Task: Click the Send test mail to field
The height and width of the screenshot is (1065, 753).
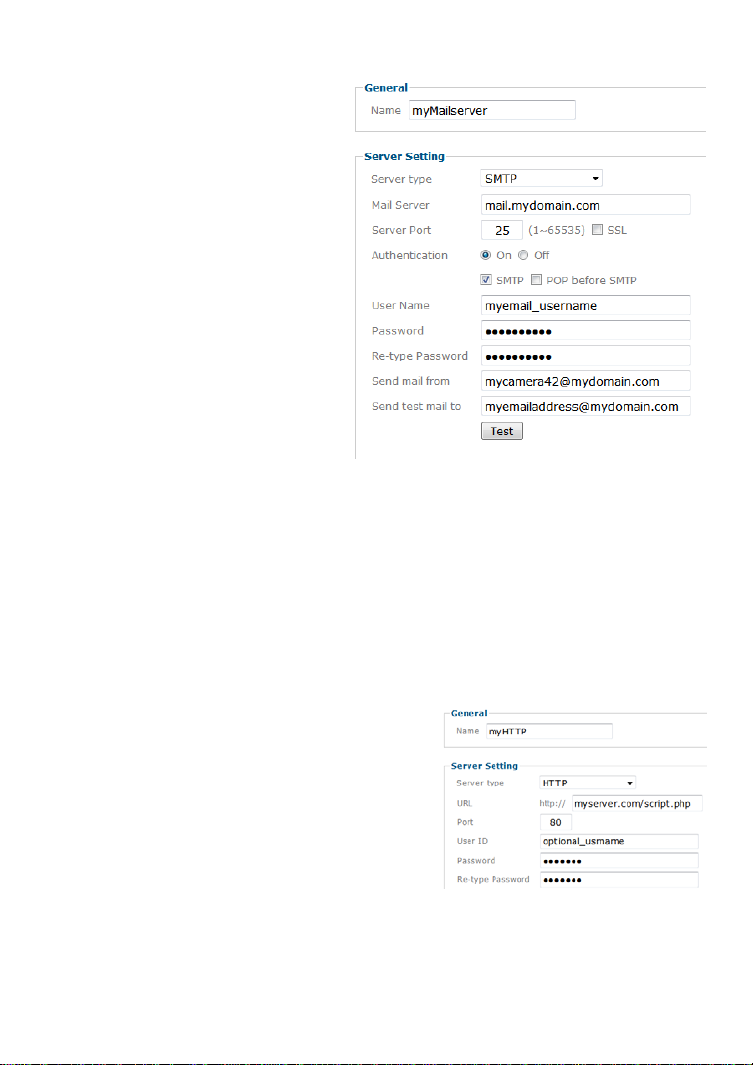Action: [585, 406]
